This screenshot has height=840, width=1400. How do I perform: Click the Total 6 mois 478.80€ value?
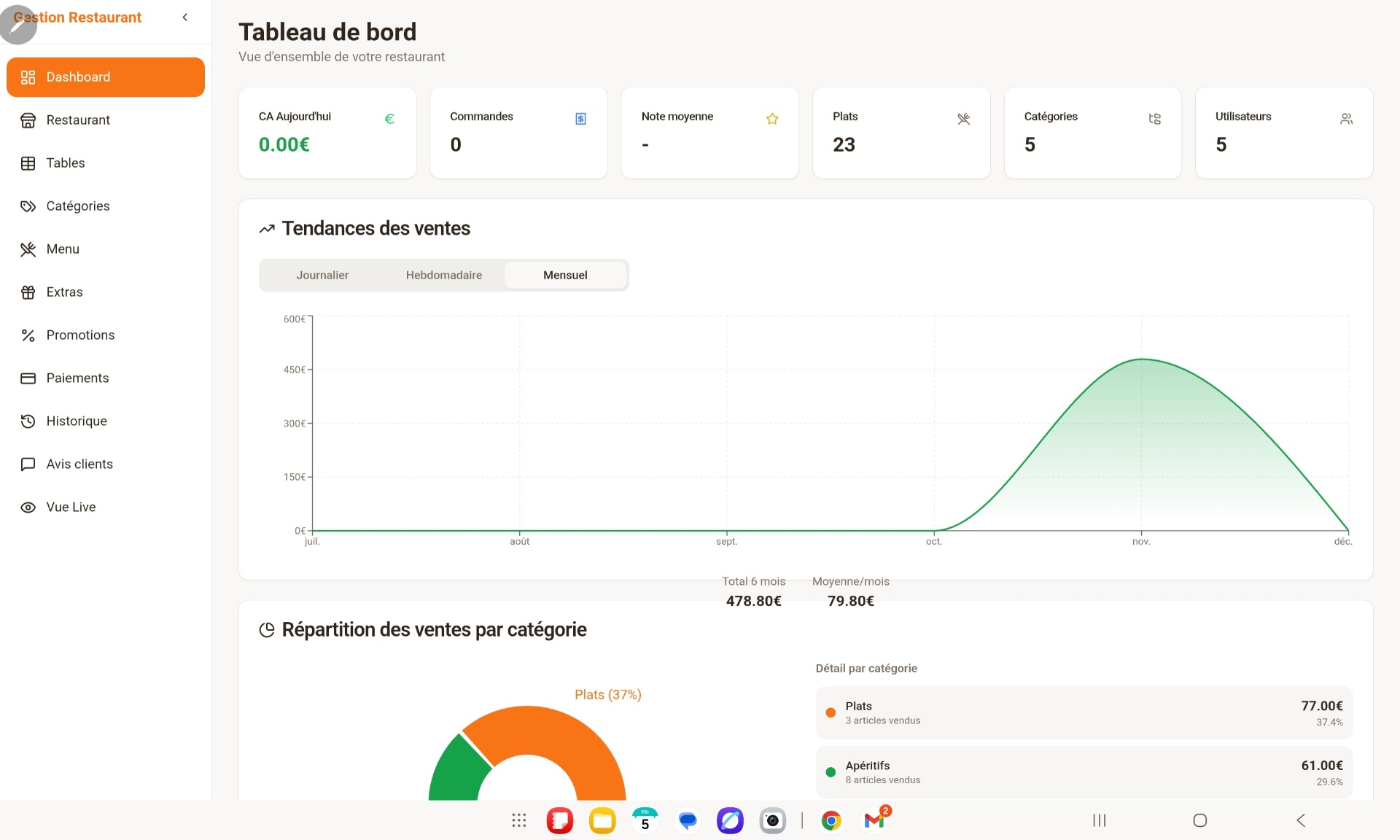[753, 602]
